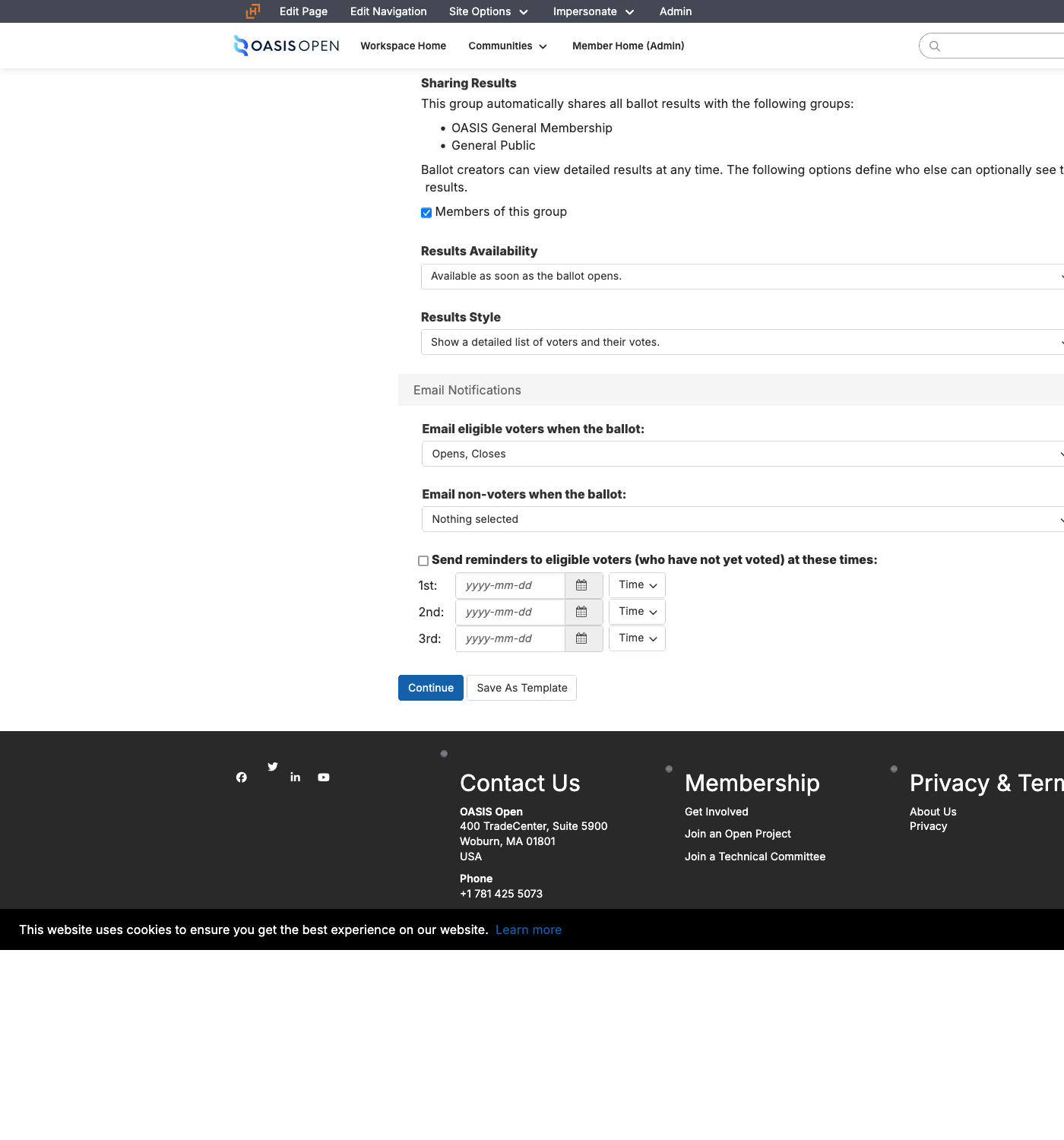The height and width of the screenshot is (1140, 1064).
Task: Open calendar picker for 3rd reminder
Action: tap(583, 638)
